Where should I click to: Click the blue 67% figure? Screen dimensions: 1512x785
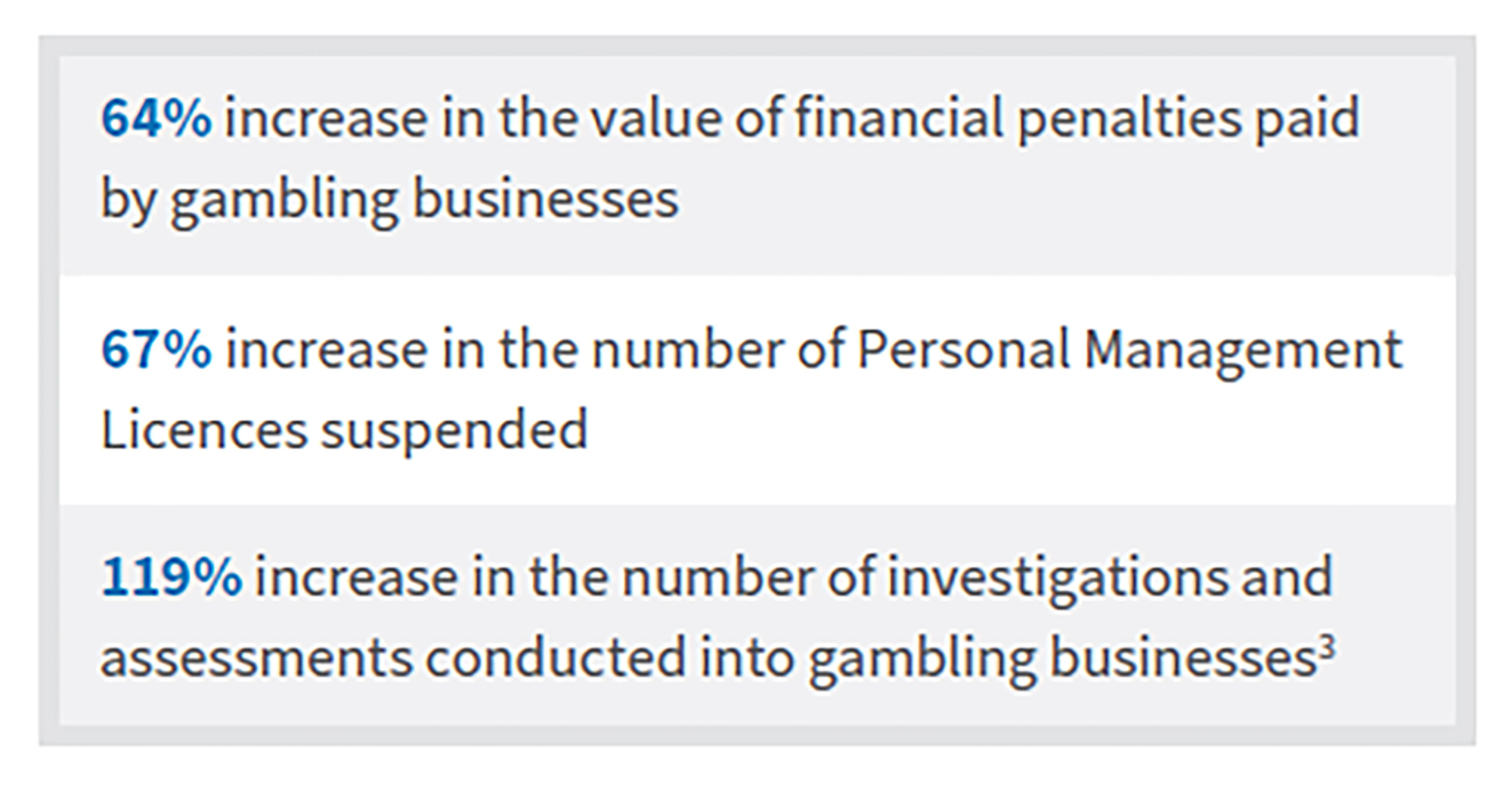point(156,350)
